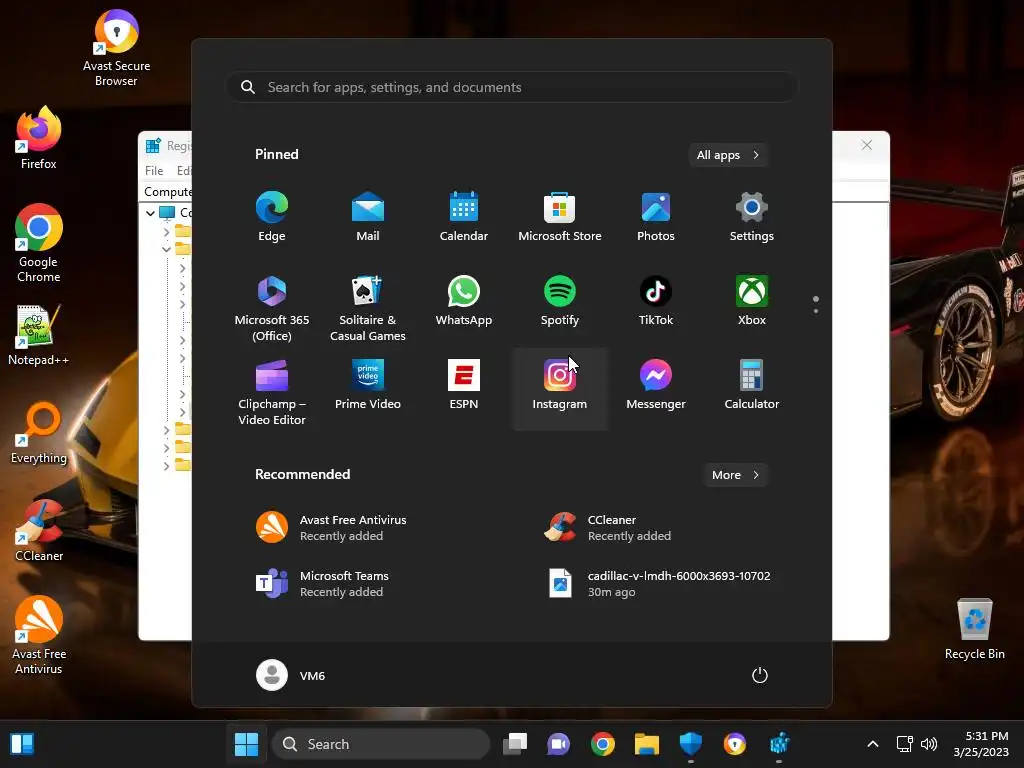Click the Start menu search field
Image resolution: width=1024 pixels, height=768 pixels.
(512, 87)
